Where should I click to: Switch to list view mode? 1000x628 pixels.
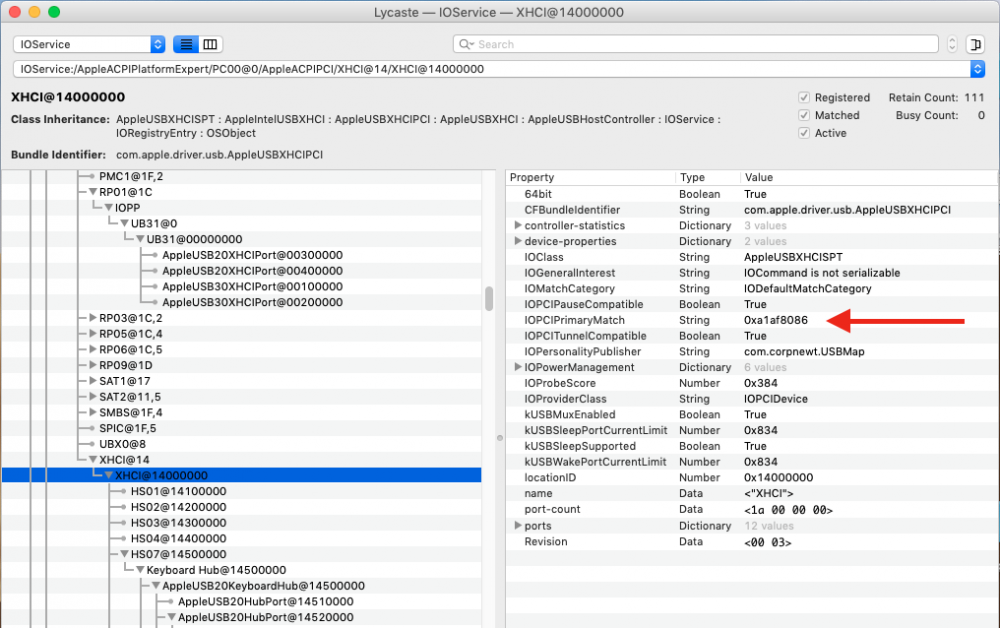(186, 44)
